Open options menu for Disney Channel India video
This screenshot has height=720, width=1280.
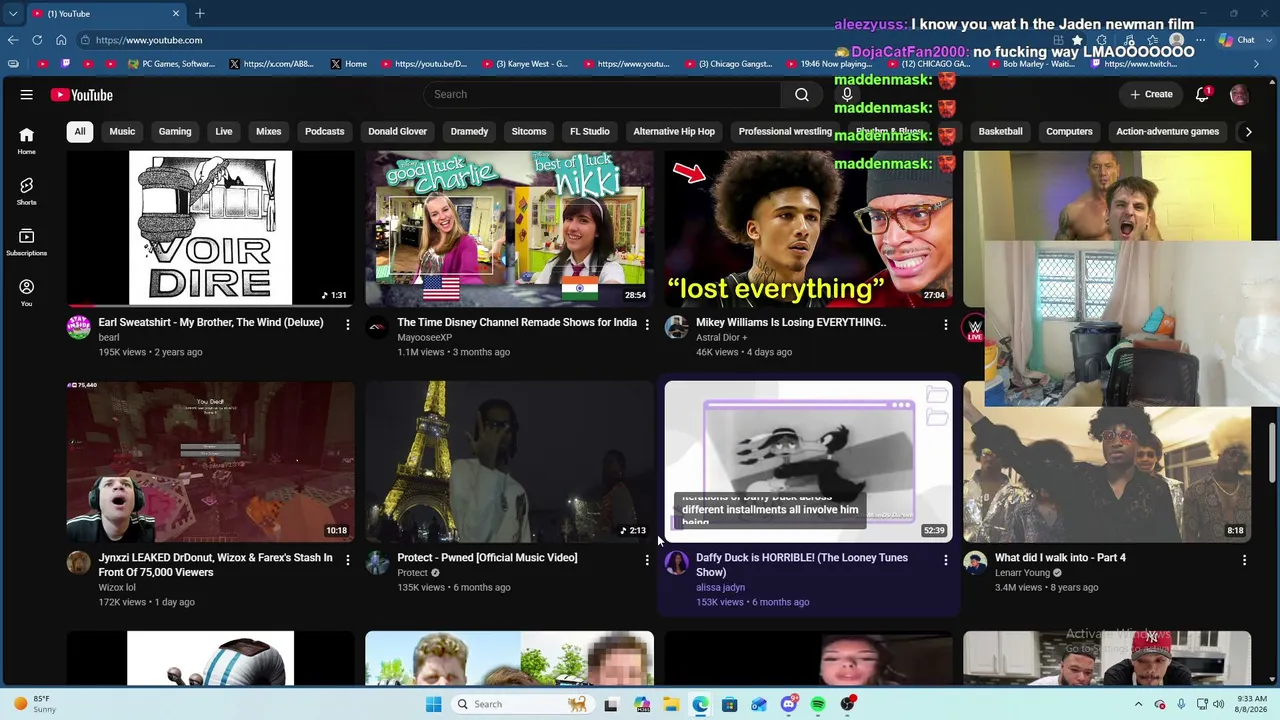pos(647,325)
